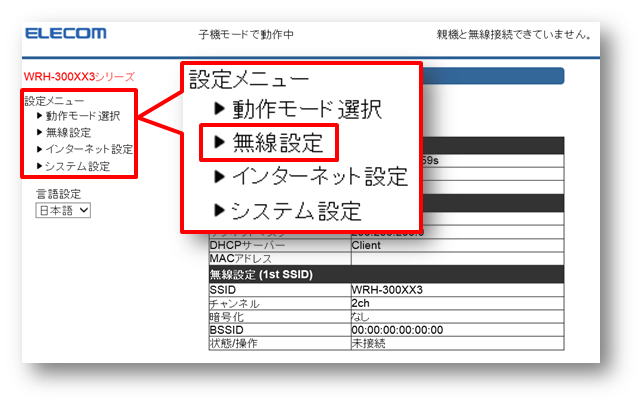Select the なし encryption value
The height and width of the screenshot is (405, 642).
(x=457, y=317)
